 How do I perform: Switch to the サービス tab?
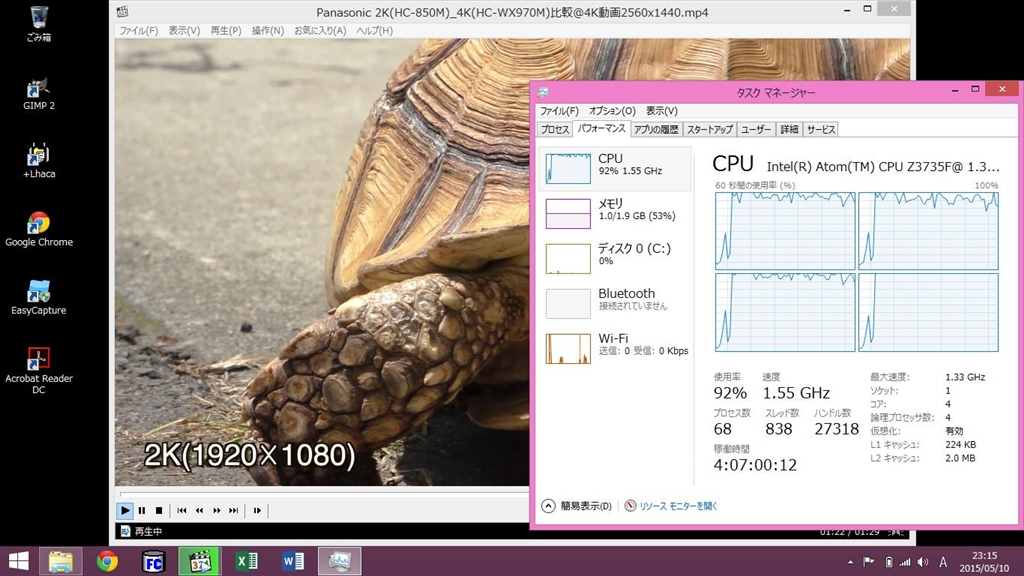(x=821, y=130)
